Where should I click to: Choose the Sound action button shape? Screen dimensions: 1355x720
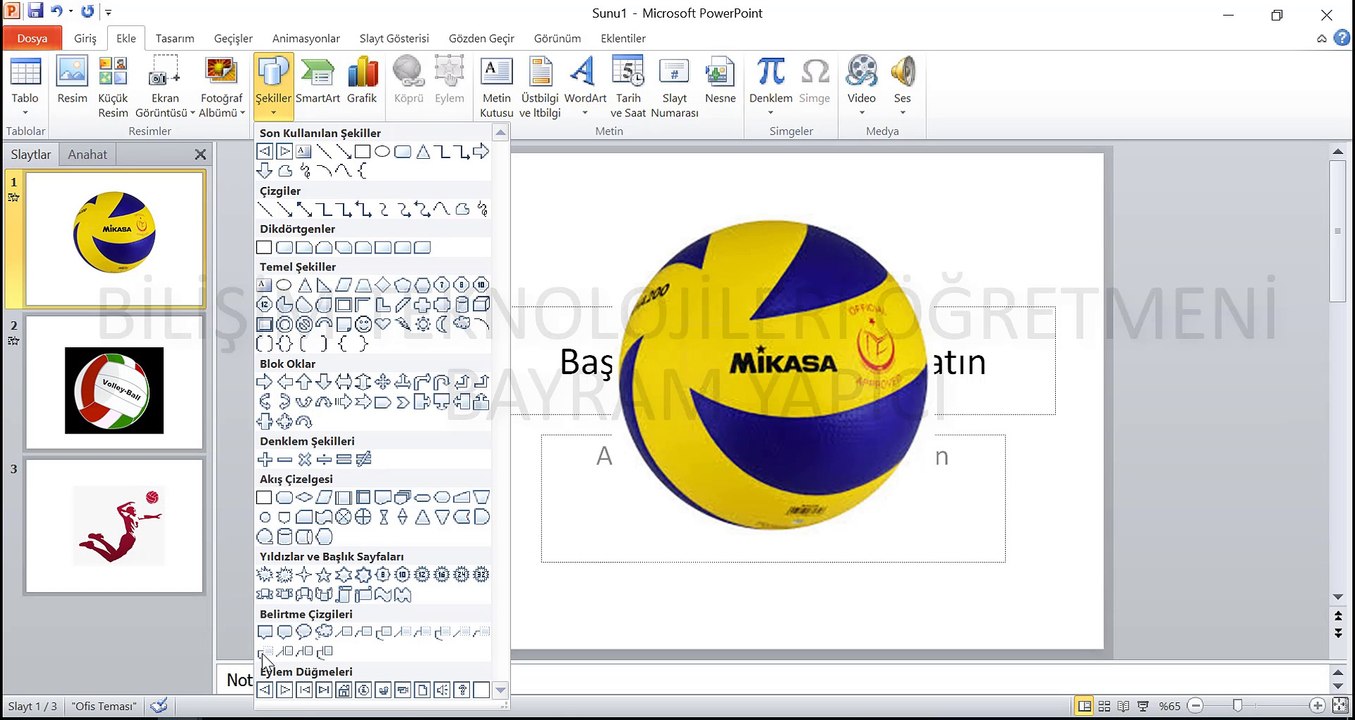[442, 690]
